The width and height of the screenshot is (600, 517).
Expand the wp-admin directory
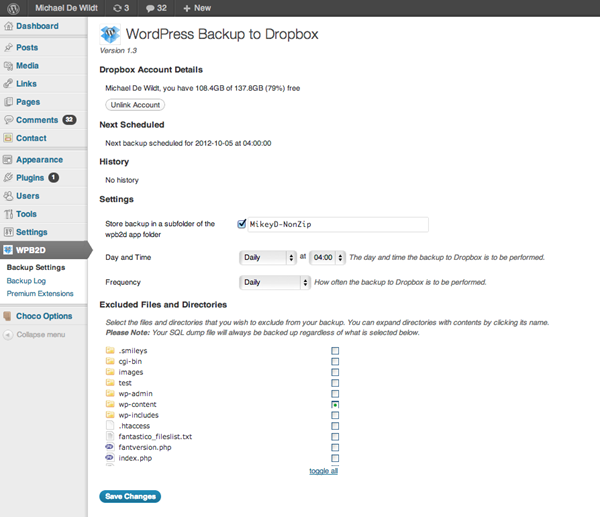pyautogui.click(x=135, y=393)
